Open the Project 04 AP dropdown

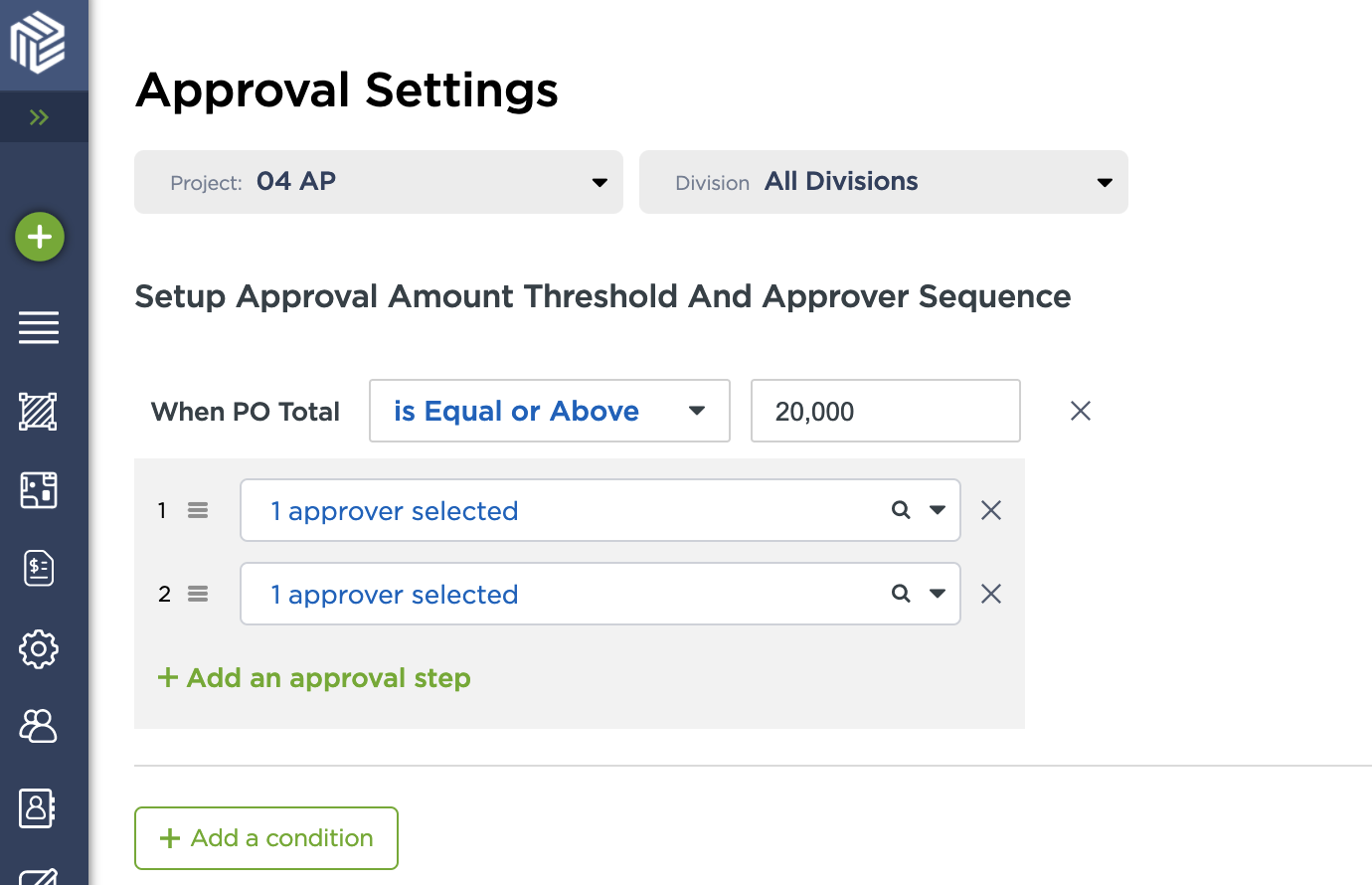pyautogui.click(x=378, y=182)
